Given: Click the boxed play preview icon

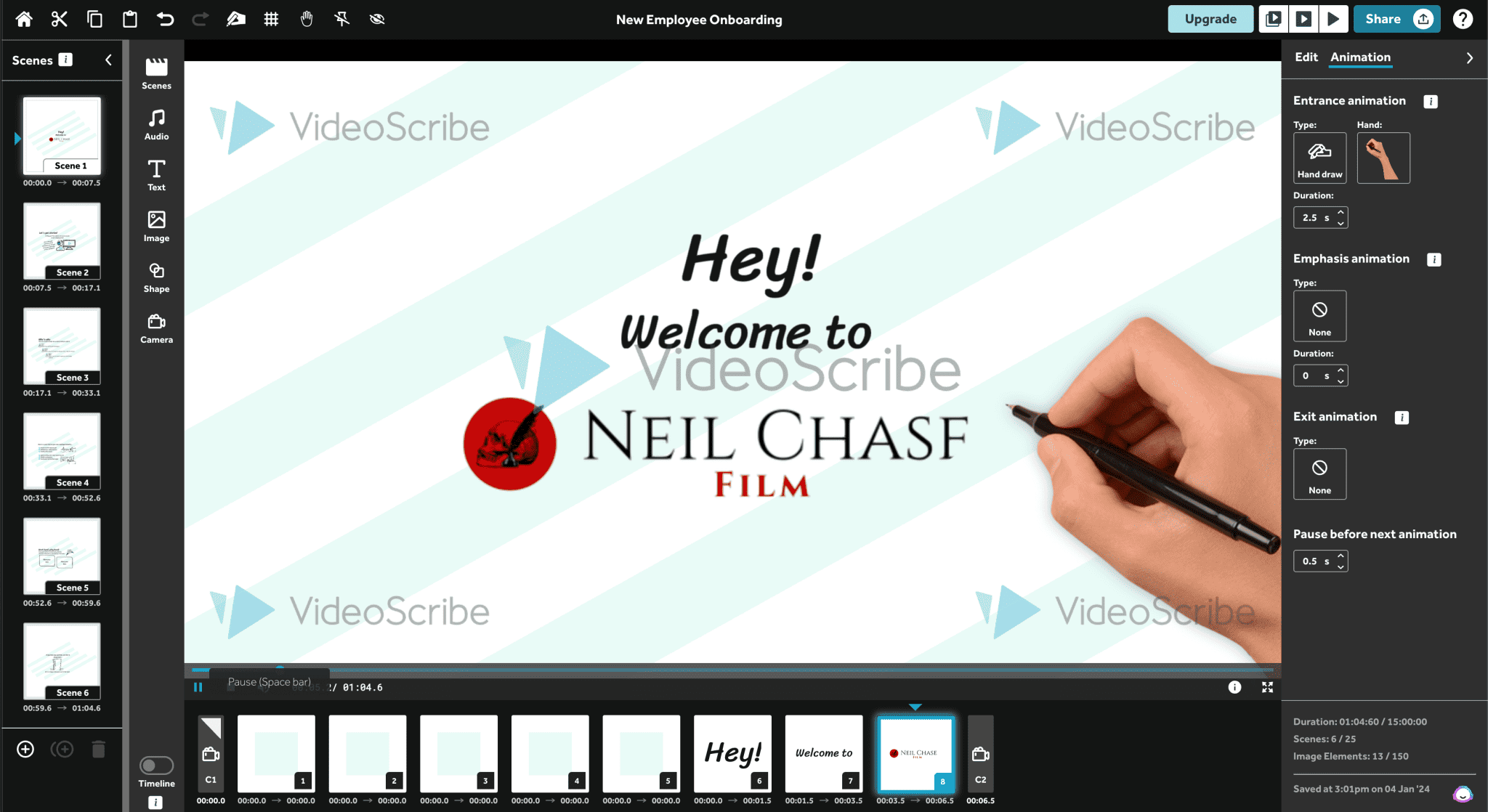Looking at the screenshot, I should [x=1303, y=19].
